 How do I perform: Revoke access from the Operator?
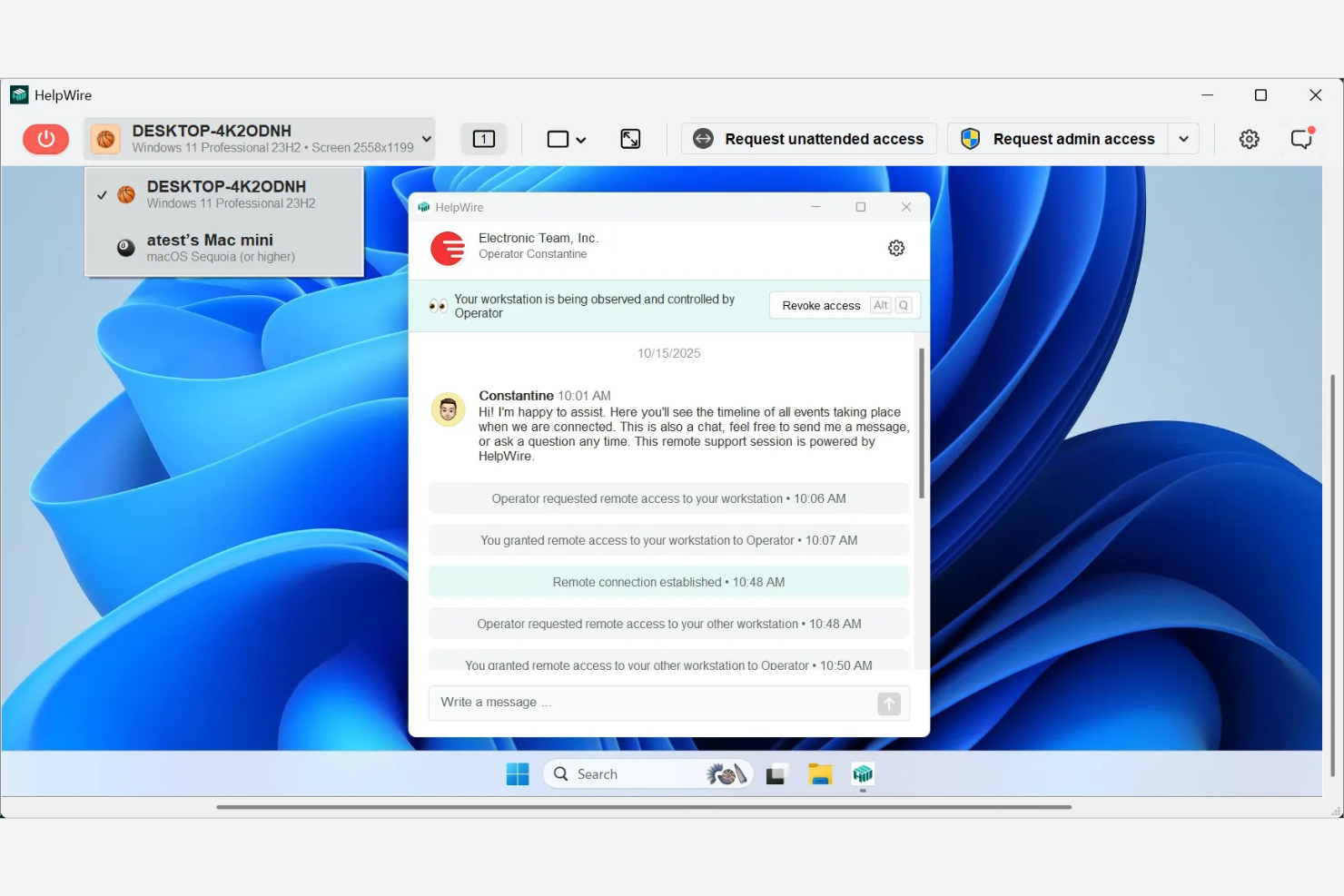click(820, 305)
